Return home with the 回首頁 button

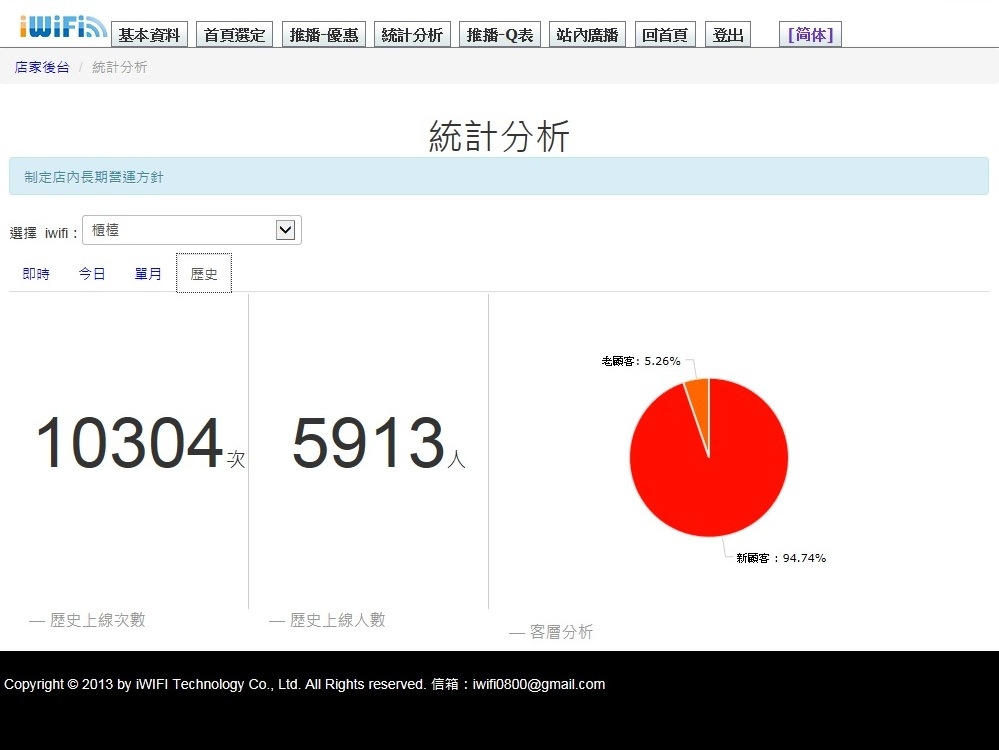665,34
